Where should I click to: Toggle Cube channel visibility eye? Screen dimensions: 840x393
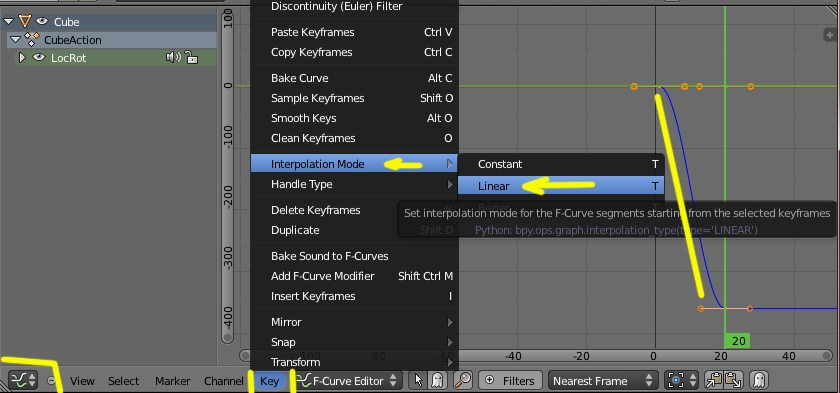[x=42, y=21]
